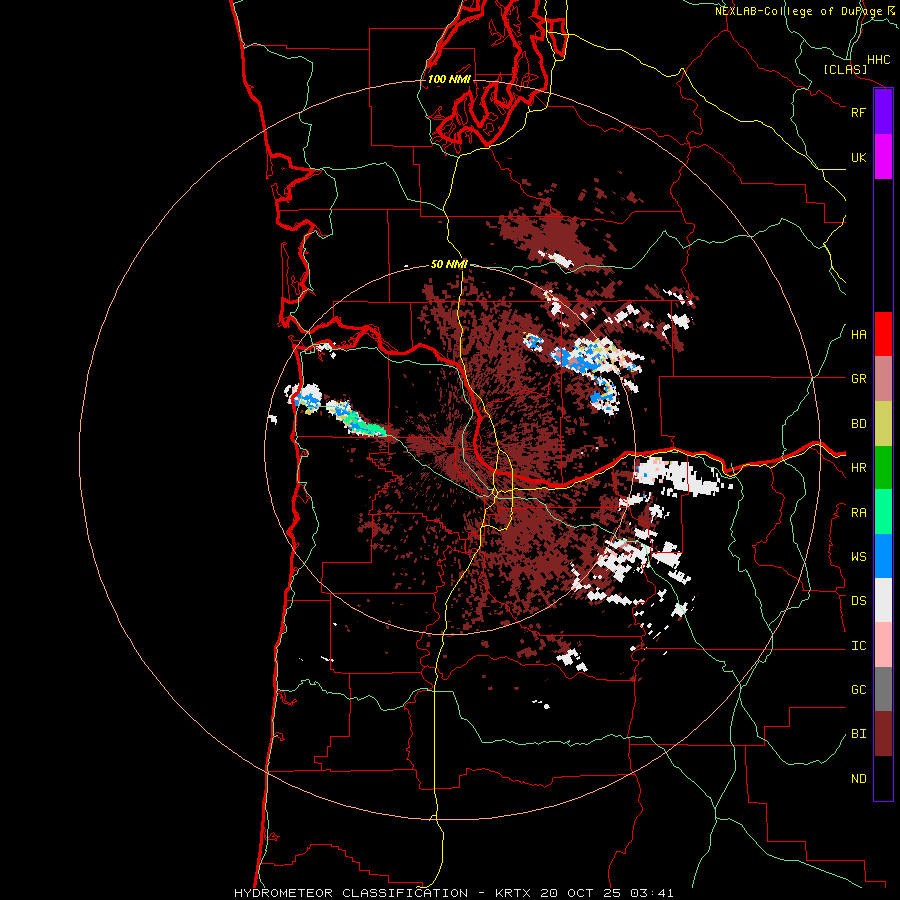Click the 50 NMI range ring label
Image resolution: width=900 pixels, height=900 pixels.
click(x=449, y=264)
